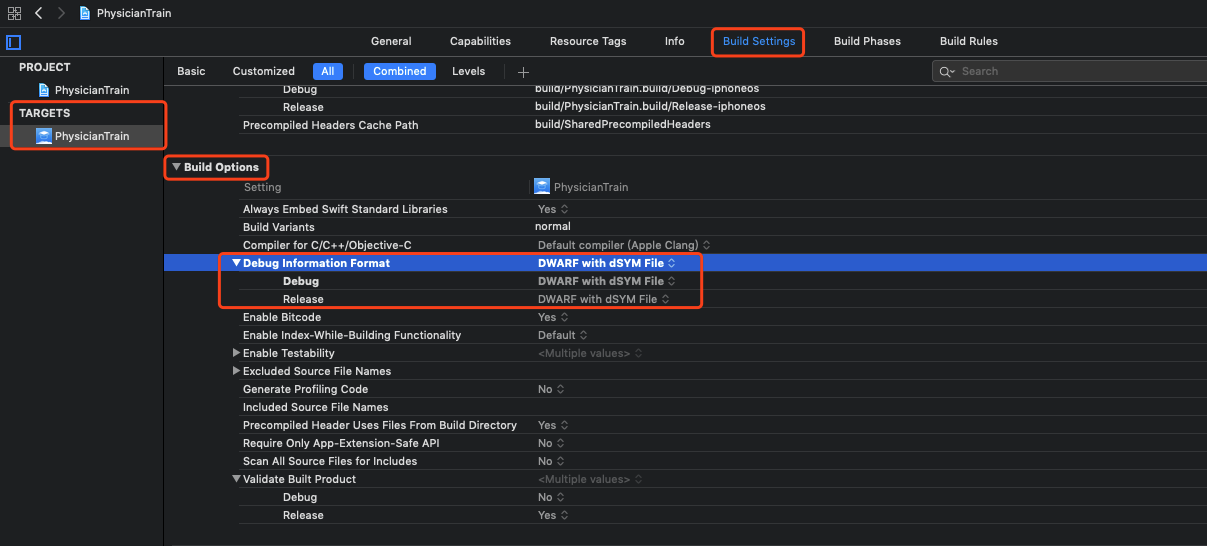Select Generate Profiling Code setting name
The height and width of the screenshot is (546, 1207).
[305, 389]
